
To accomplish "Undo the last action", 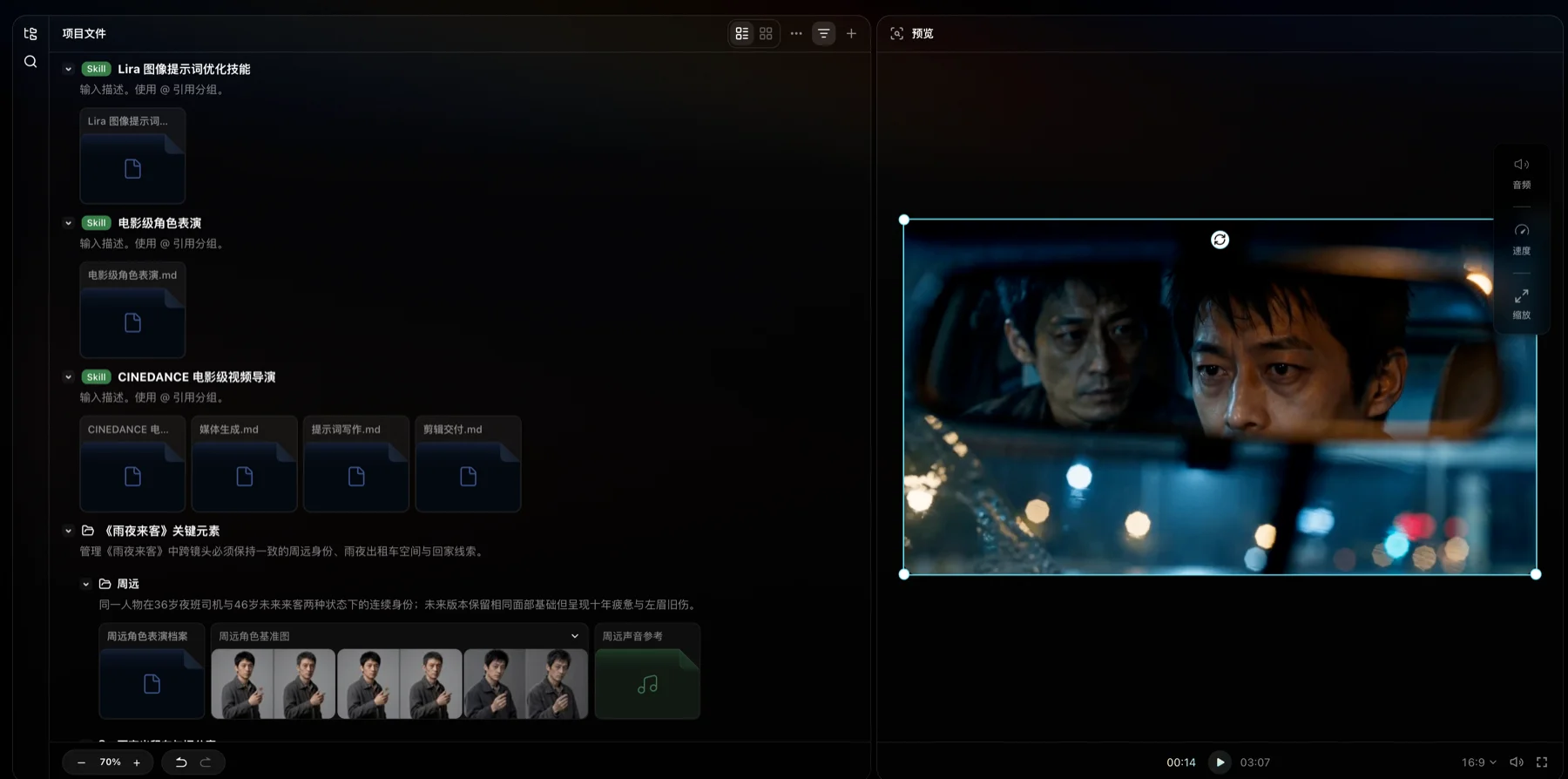I will pos(181,762).
